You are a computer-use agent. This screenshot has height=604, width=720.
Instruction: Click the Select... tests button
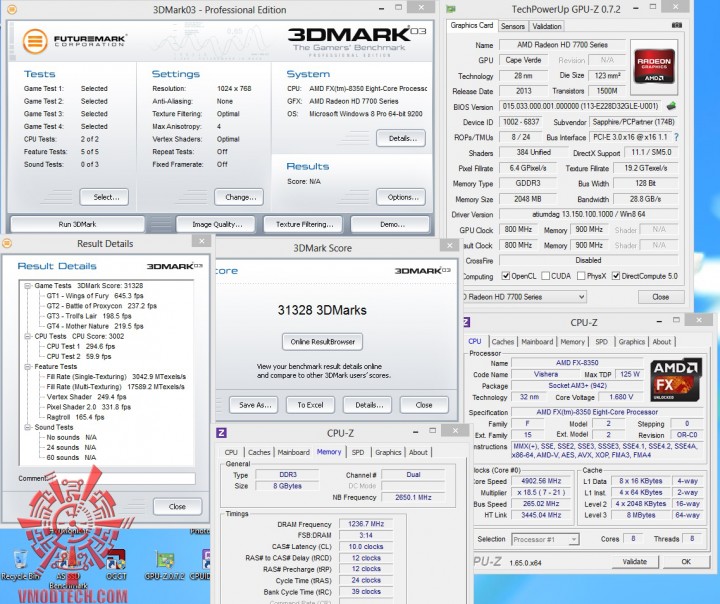click(x=104, y=197)
